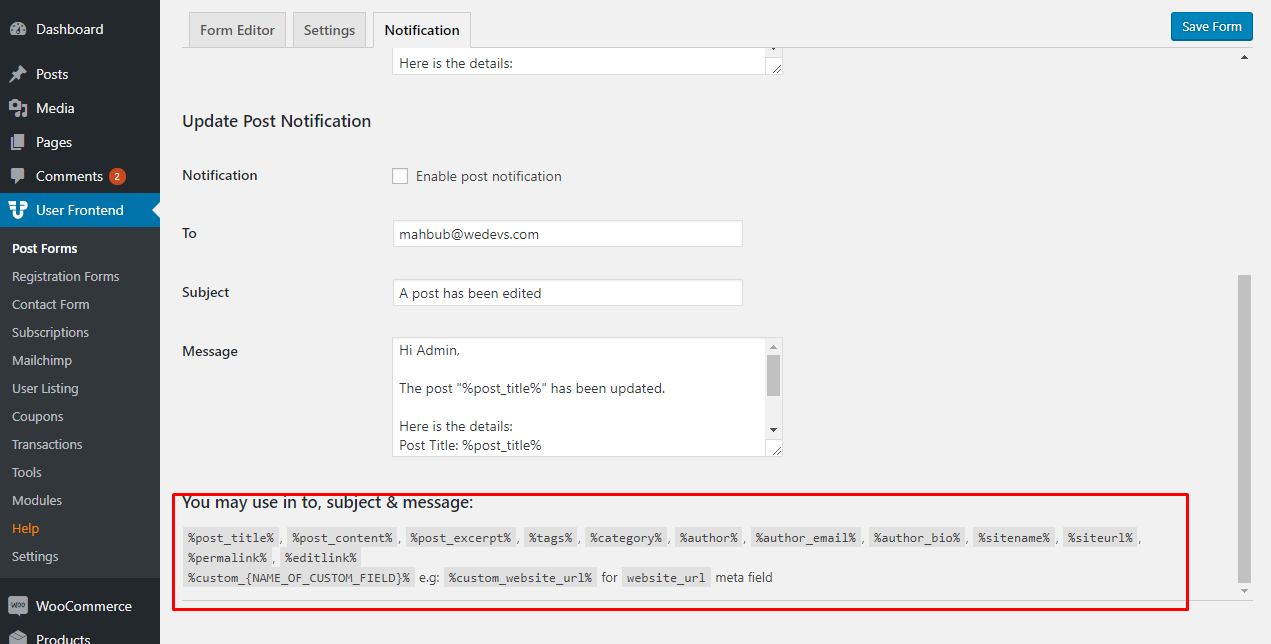The image size is (1271, 644).
Task: Open the orange Help link
Action: [x=25, y=528]
